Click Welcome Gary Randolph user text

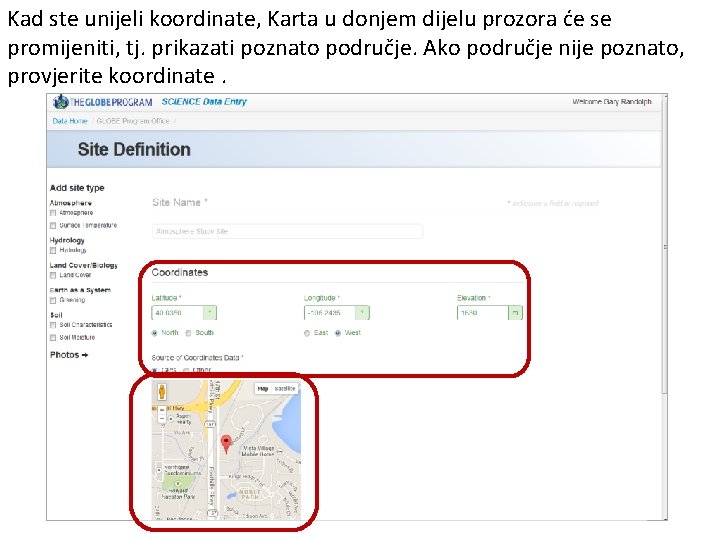(x=612, y=101)
